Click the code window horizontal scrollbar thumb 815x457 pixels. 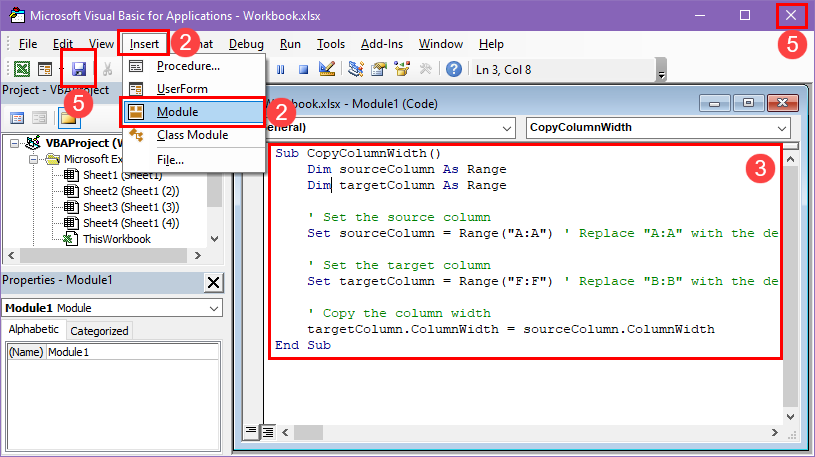point(308,432)
